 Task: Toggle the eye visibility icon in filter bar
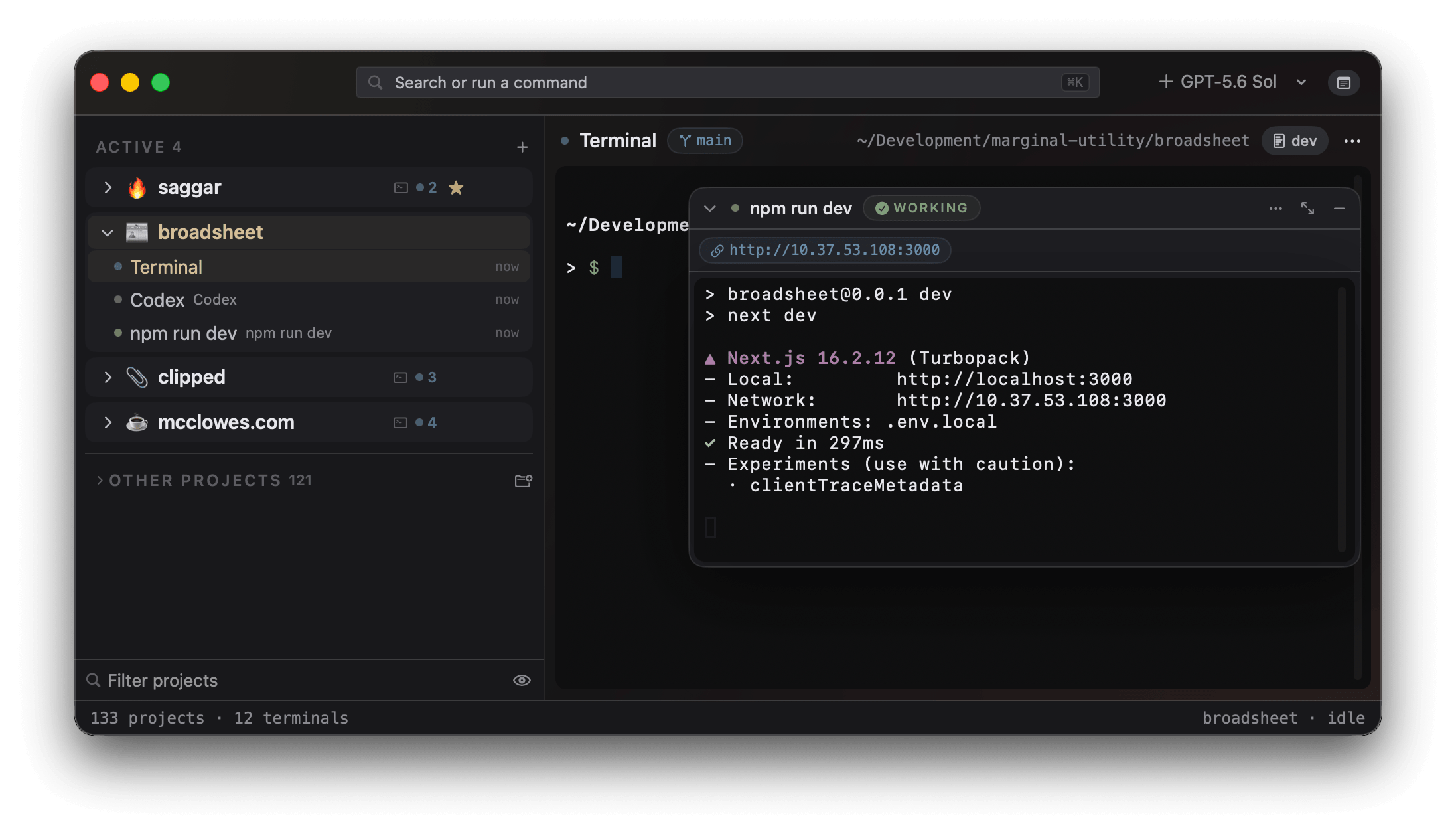522,680
